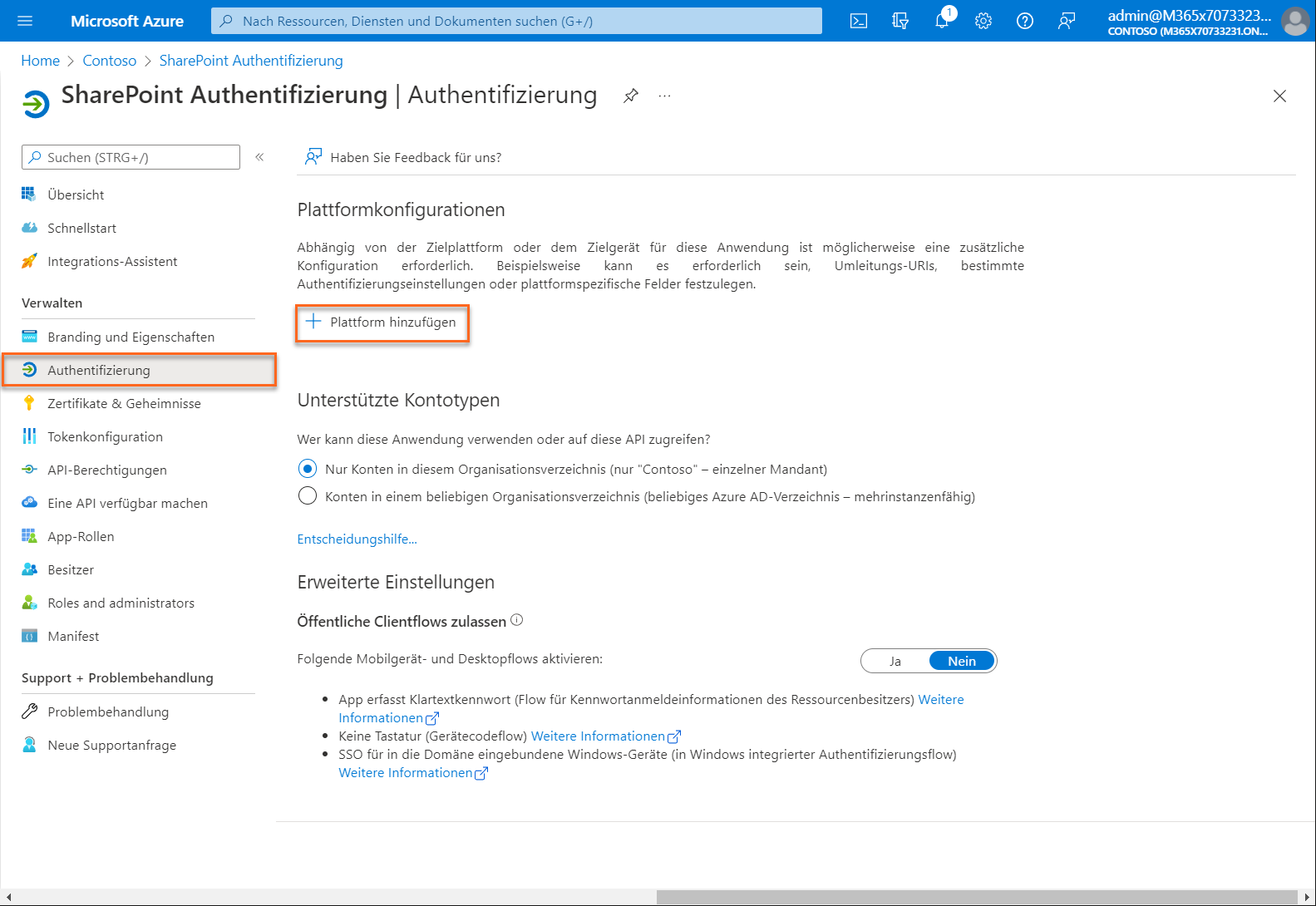Click the Übersicht icon in the sidebar
The height and width of the screenshot is (906, 1316).
click(x=29, y=194)
